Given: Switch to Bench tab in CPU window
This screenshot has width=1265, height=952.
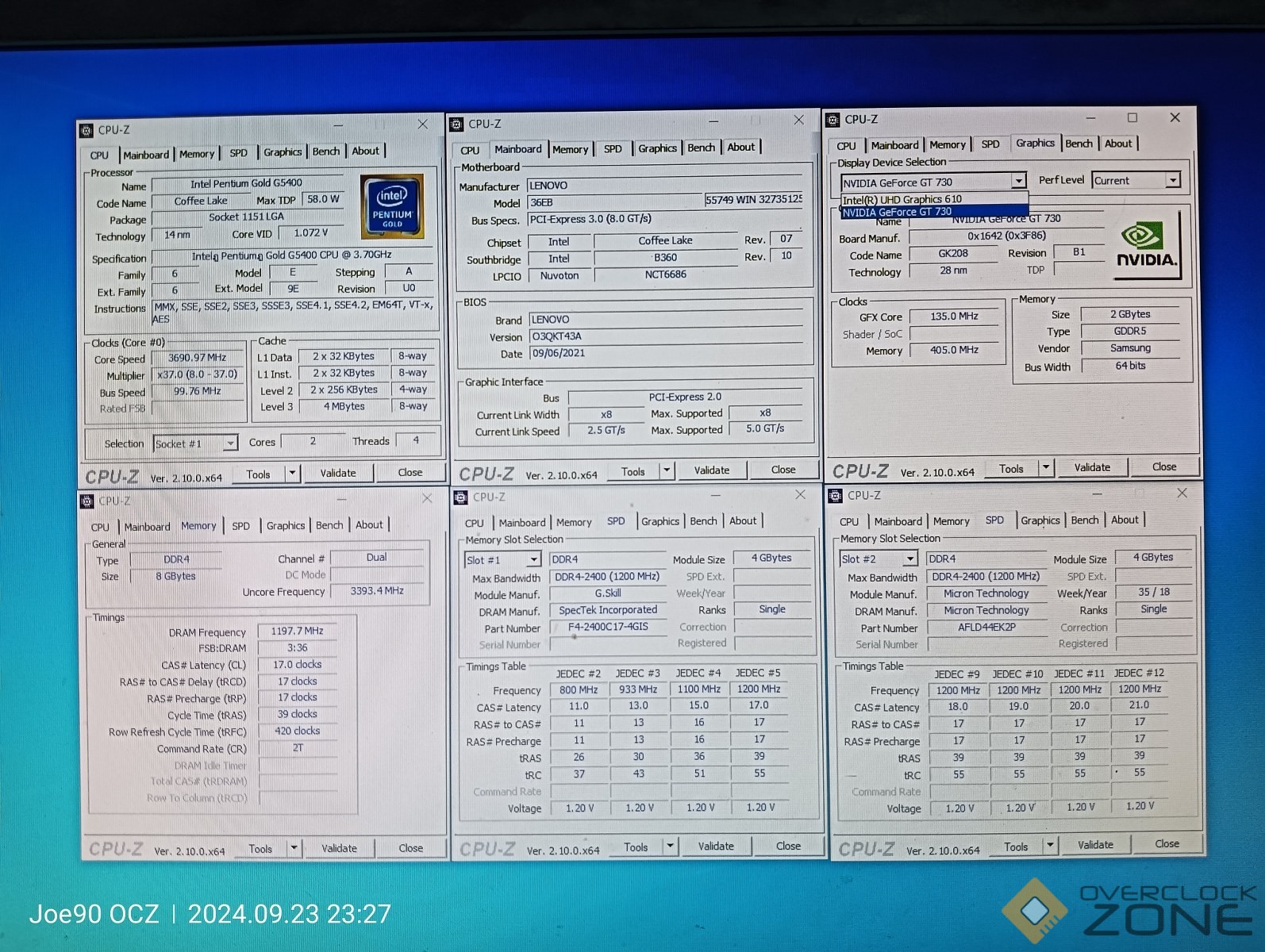Looking at the screenshot, I should pos(326,152).
